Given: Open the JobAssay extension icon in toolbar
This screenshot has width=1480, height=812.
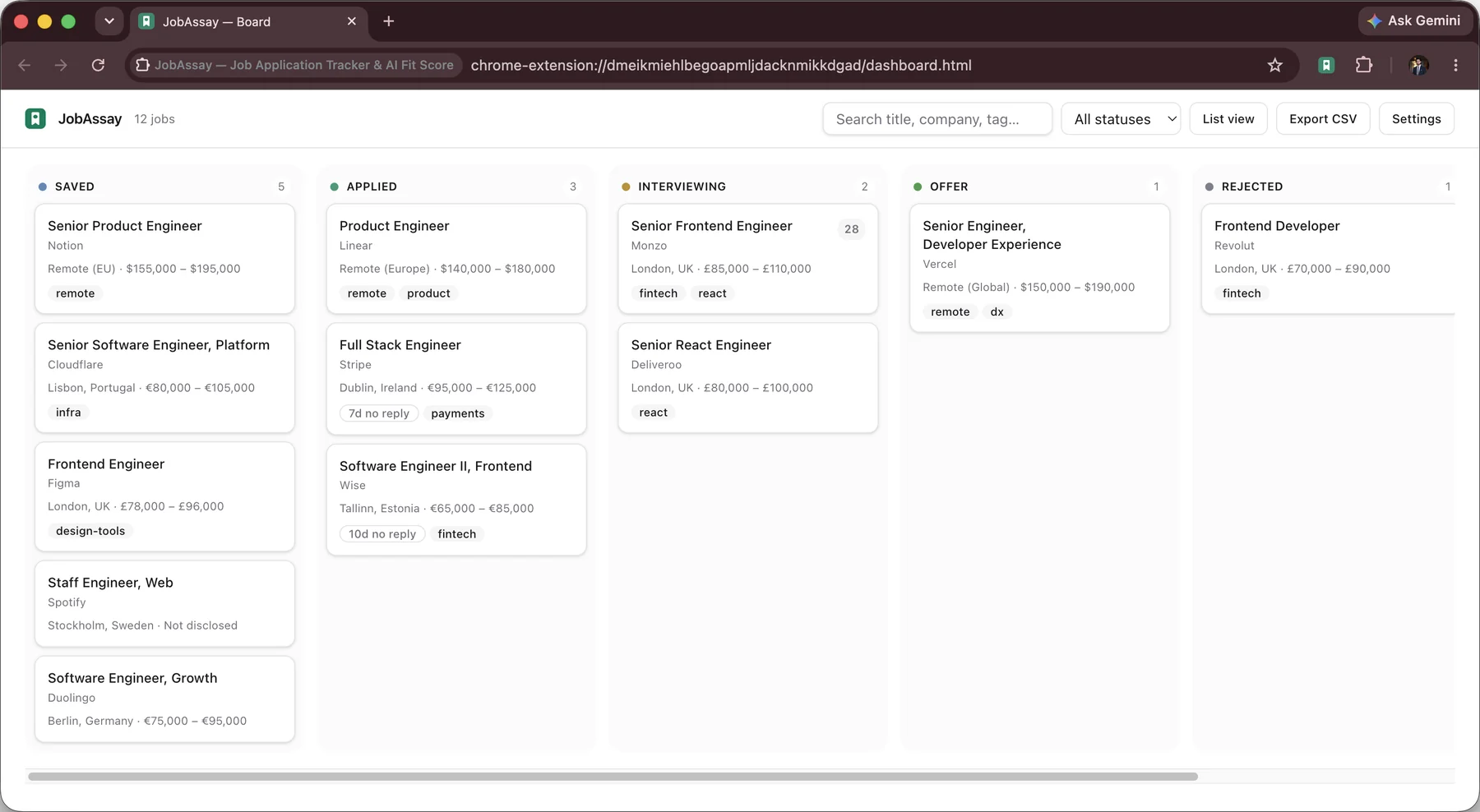Looking at the screenshot, I should click(x=1326, y=65).
